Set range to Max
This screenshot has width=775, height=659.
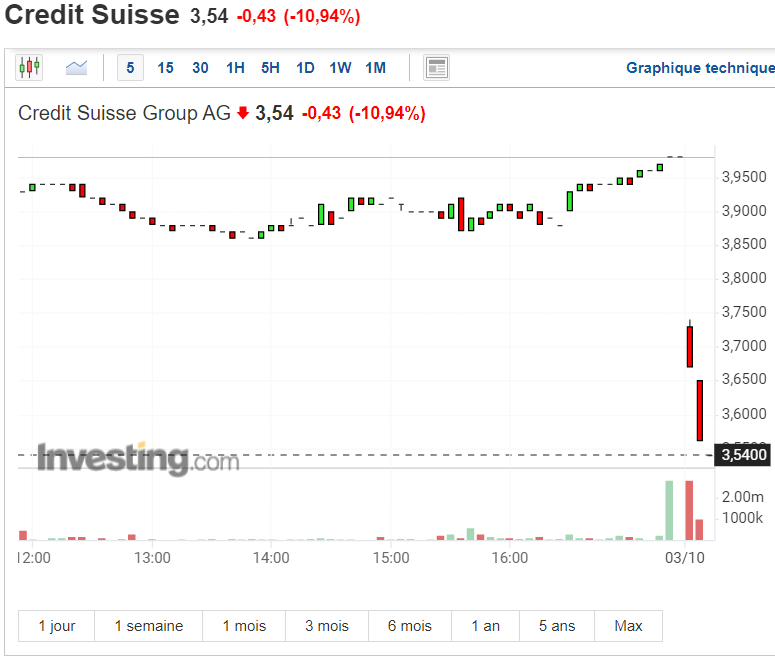(x=628, y=626)
